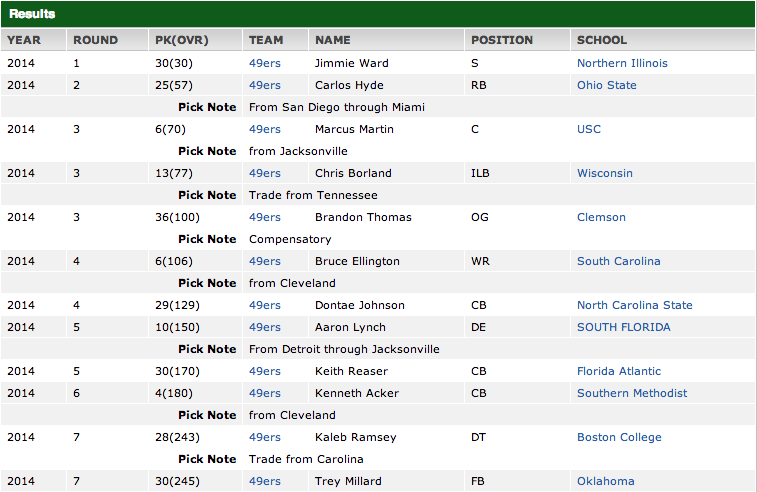Click the Southern Methodist school link
This screenshot has width=757, height=492.
[632, 393]
